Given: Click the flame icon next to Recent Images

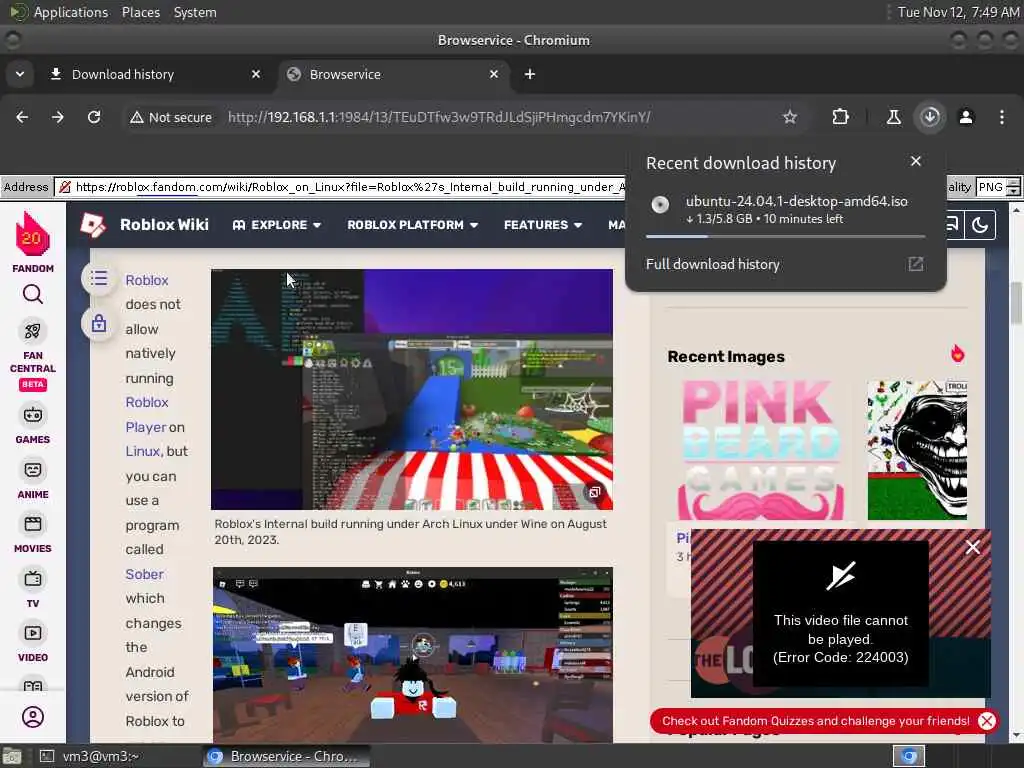Looking at the screenshot, I should [x=957, y=354].
